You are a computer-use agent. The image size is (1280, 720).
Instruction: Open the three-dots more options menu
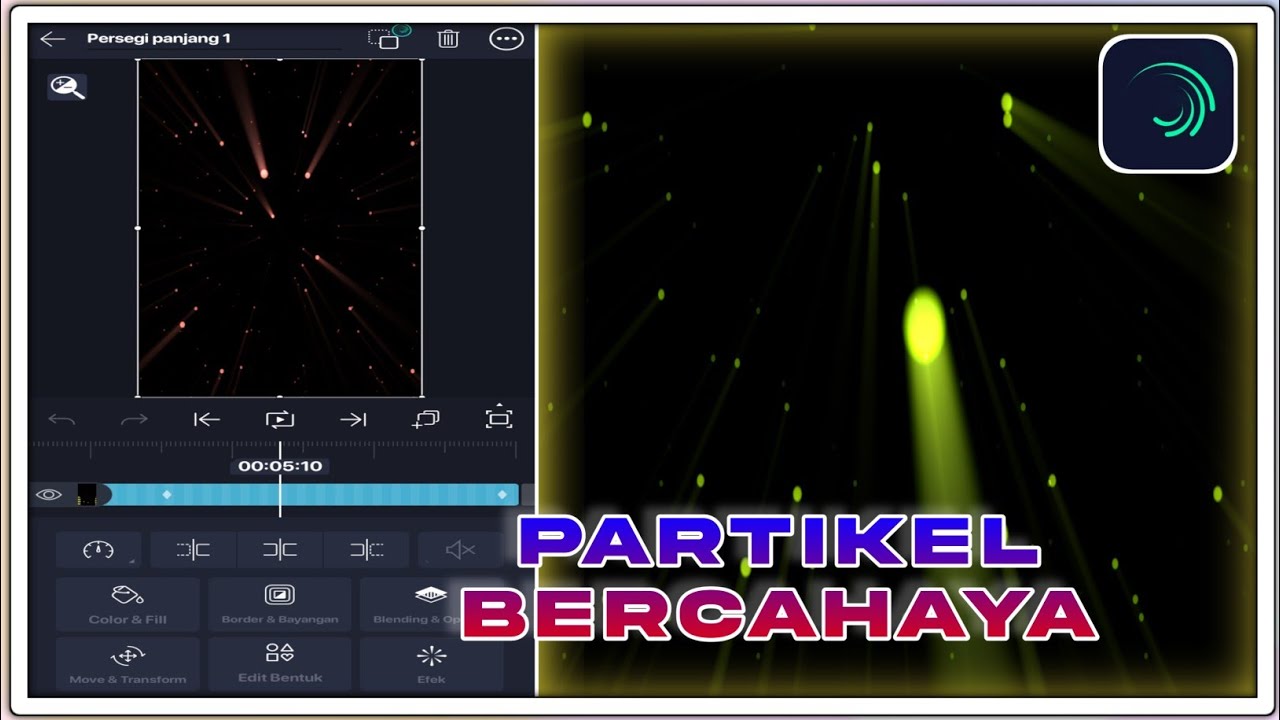coord(506,39)
